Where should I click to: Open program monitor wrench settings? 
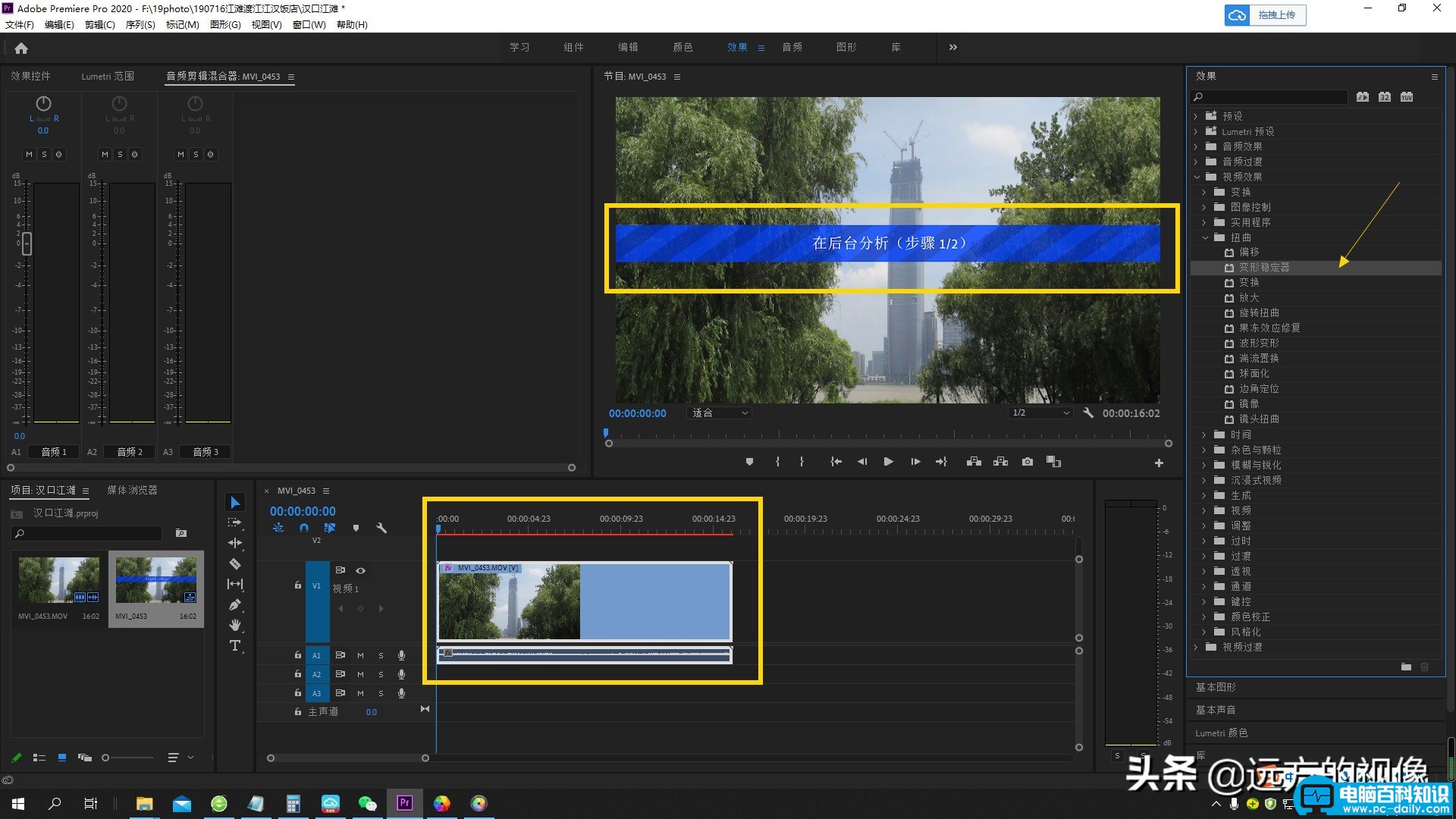pyautogui.click(x=1088, y=413)
